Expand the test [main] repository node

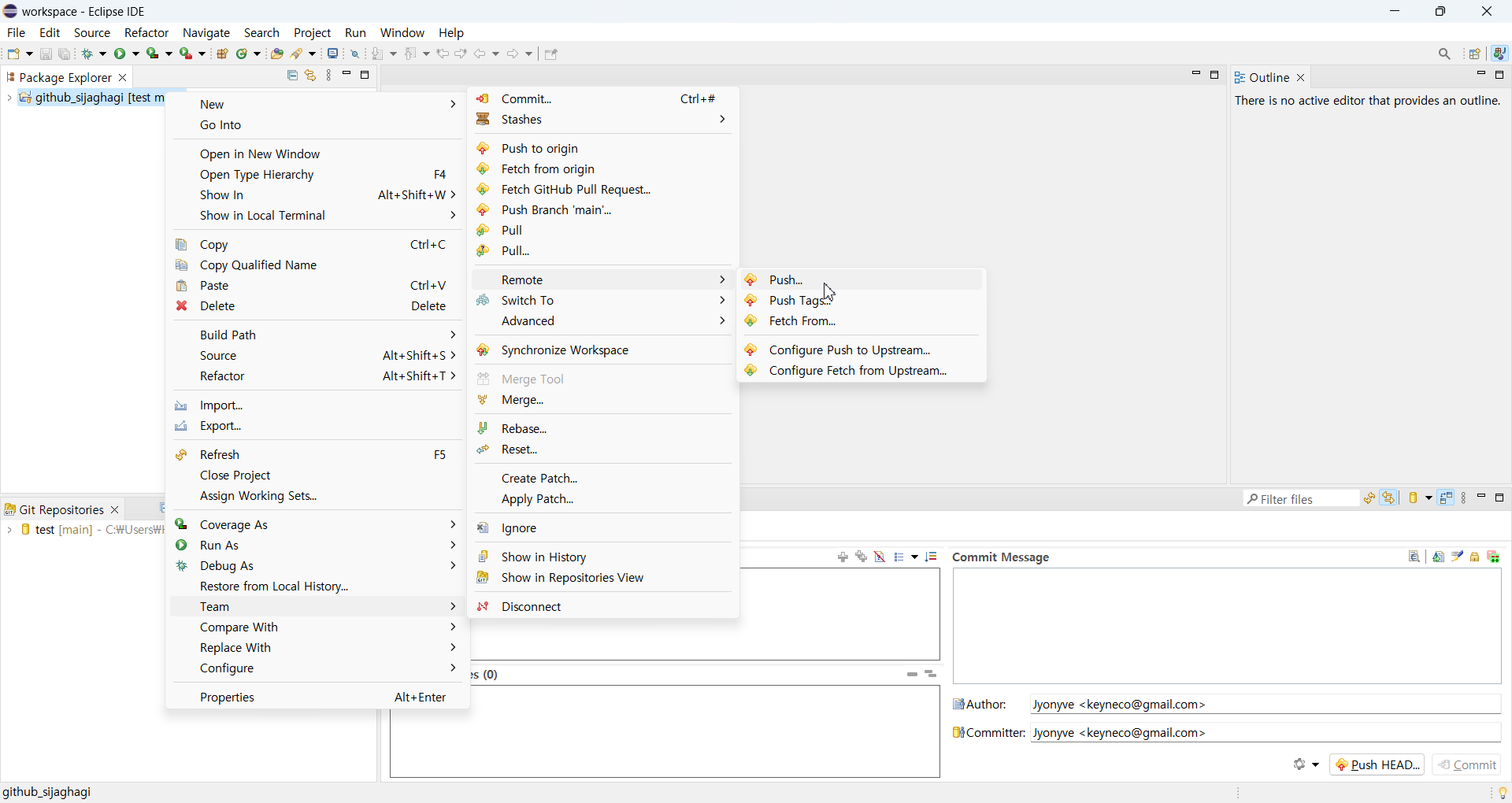[x=9, y=531]
